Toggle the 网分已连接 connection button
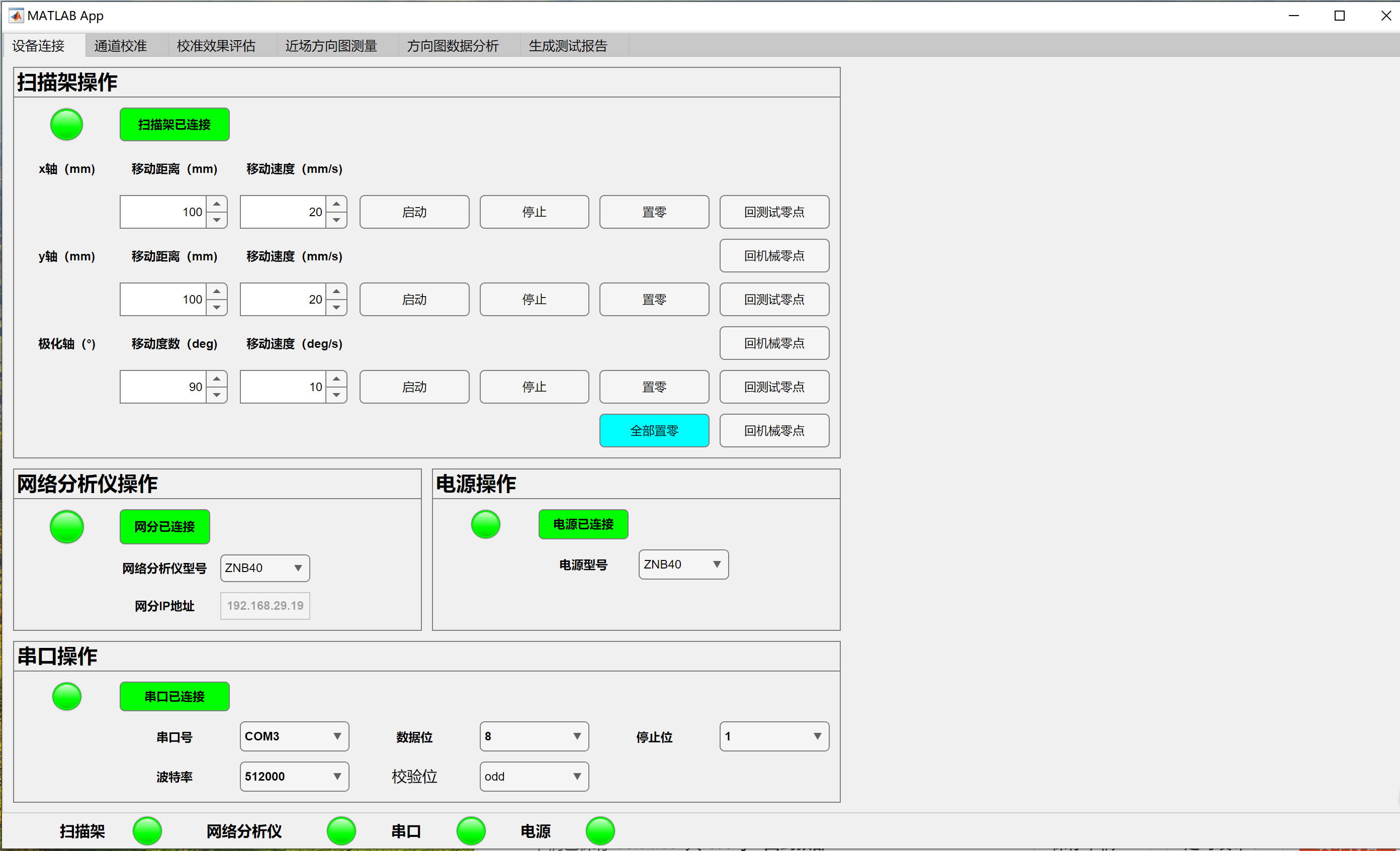This screenshot has height=851, width=1400. click(x=164, y=526)
